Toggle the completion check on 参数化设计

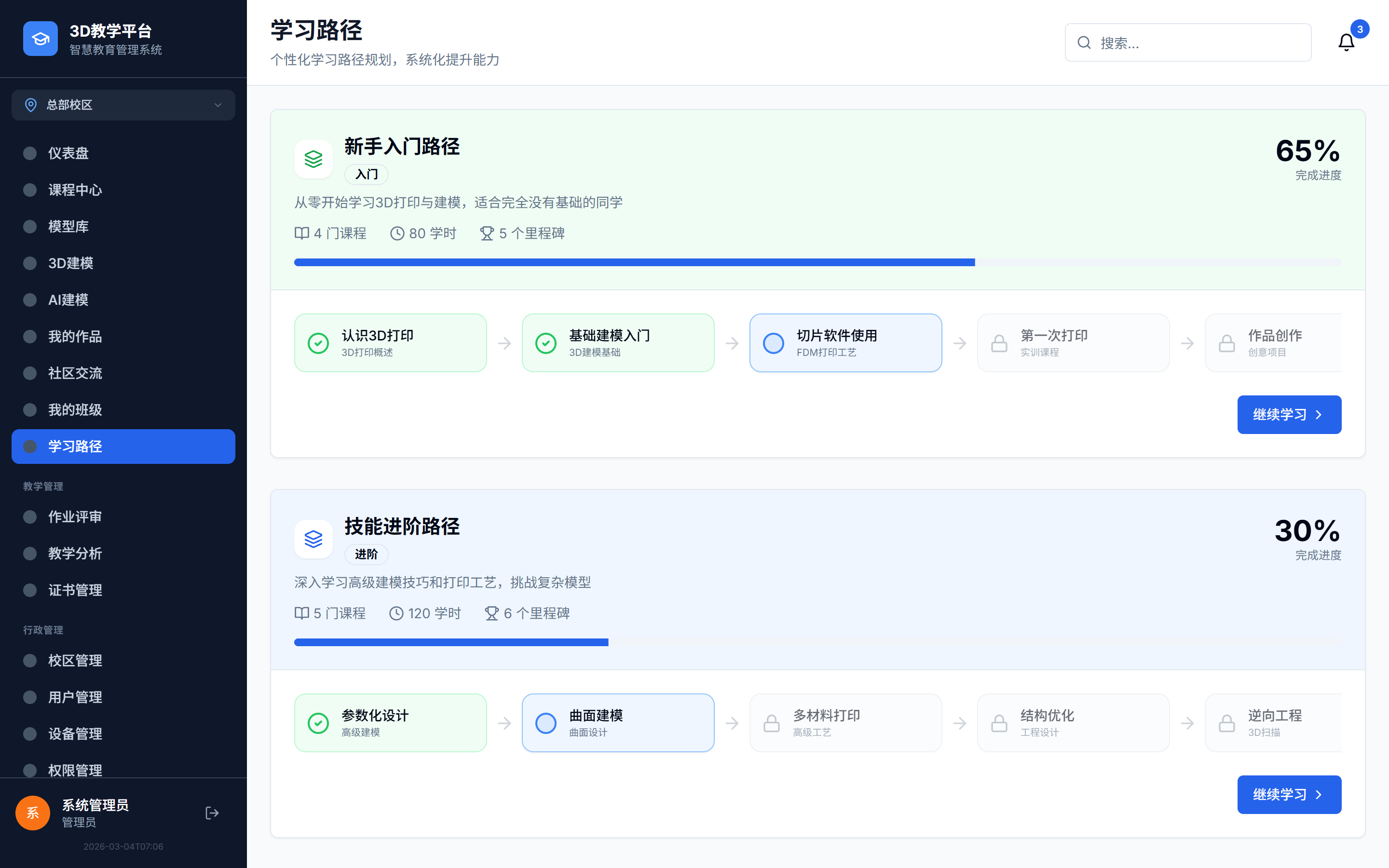(x=318, y=723)
